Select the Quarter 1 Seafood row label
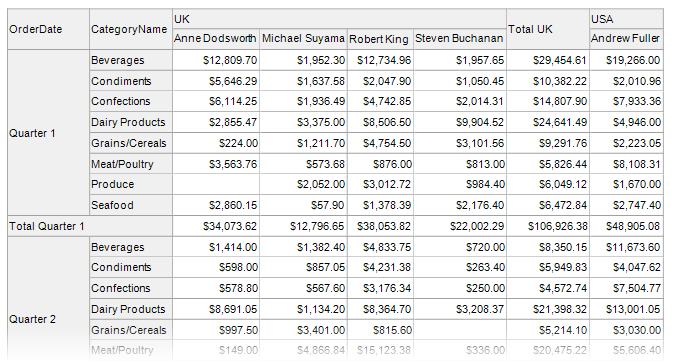This screenshot has height=362, width=674. pyautogui.click(x=131, y=205)
